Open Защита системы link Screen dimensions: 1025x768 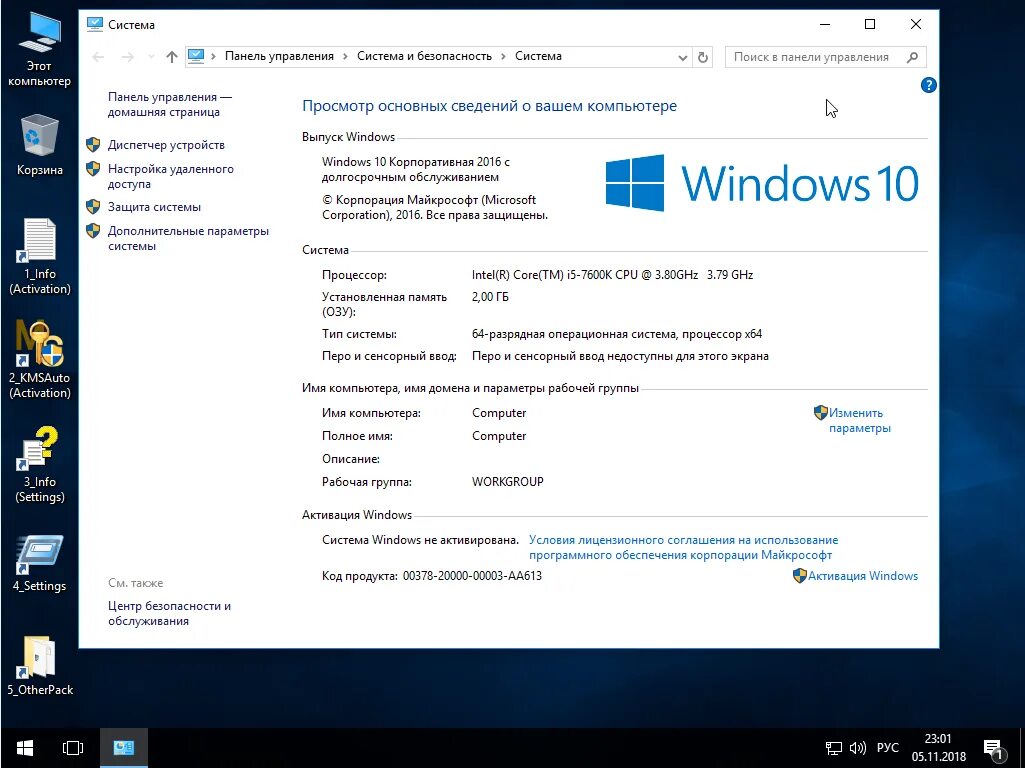(x=154, y=207)
